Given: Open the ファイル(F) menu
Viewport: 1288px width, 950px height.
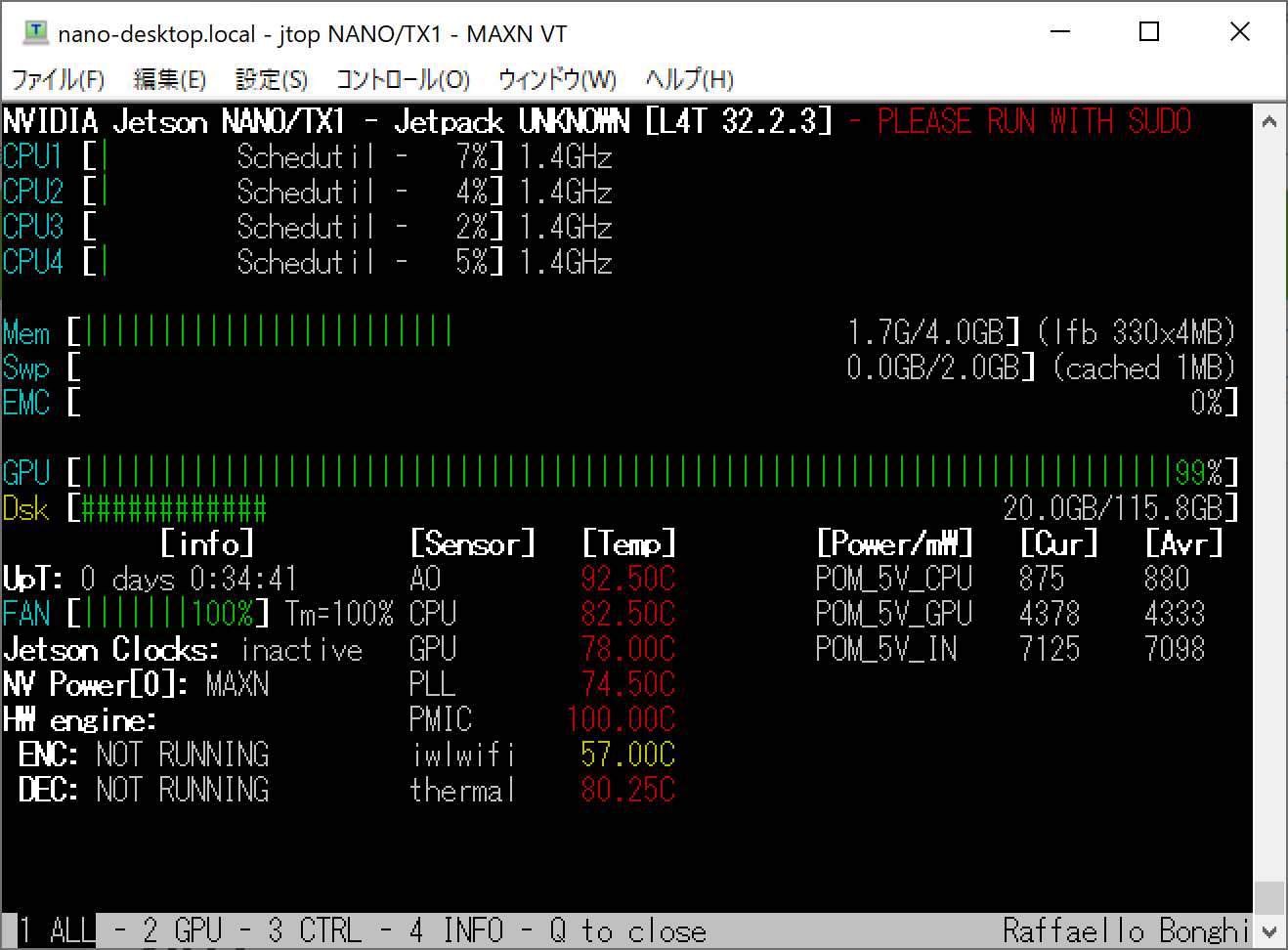Looking at the screenshot, I should coord(59,79).
